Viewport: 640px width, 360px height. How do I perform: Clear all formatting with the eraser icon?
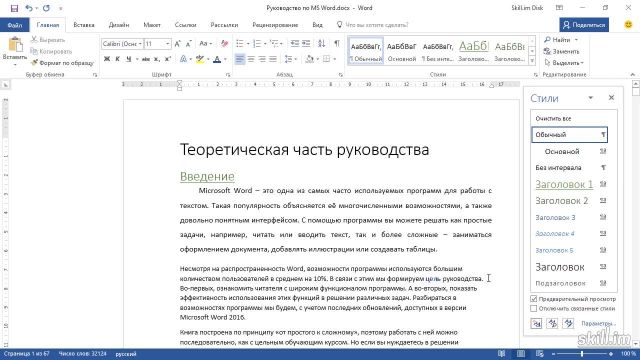coord(224,44)
